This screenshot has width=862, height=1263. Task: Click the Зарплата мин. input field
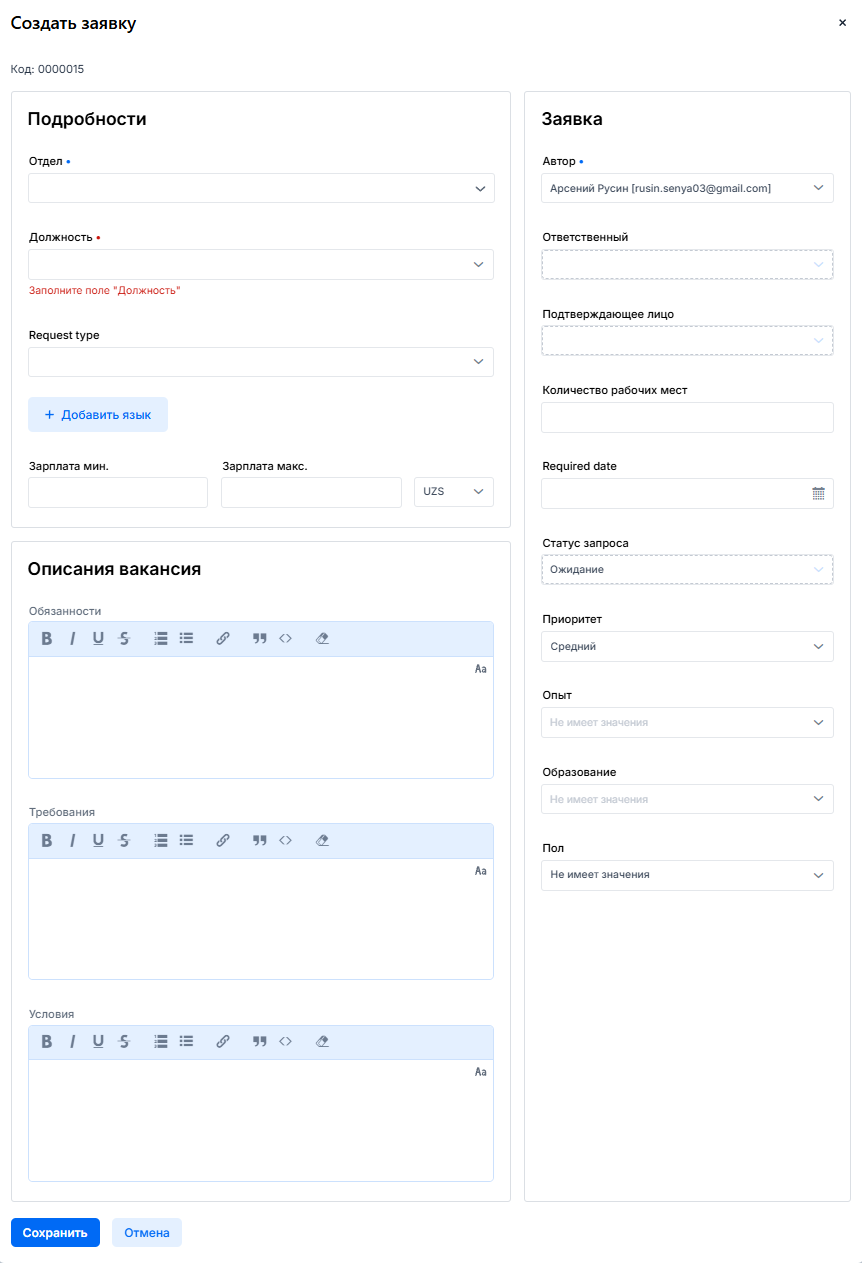(118, 492)
